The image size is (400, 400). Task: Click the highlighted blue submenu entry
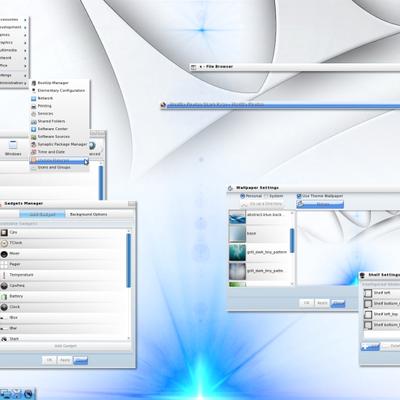coord(59,161)
